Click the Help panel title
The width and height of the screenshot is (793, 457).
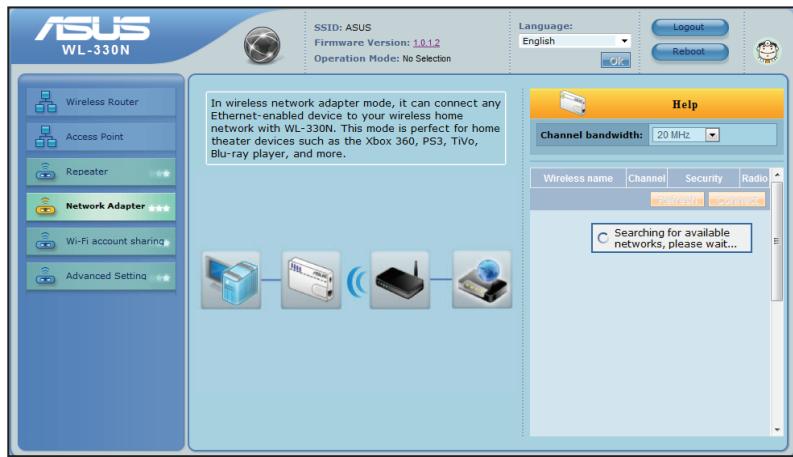point(685,105)
